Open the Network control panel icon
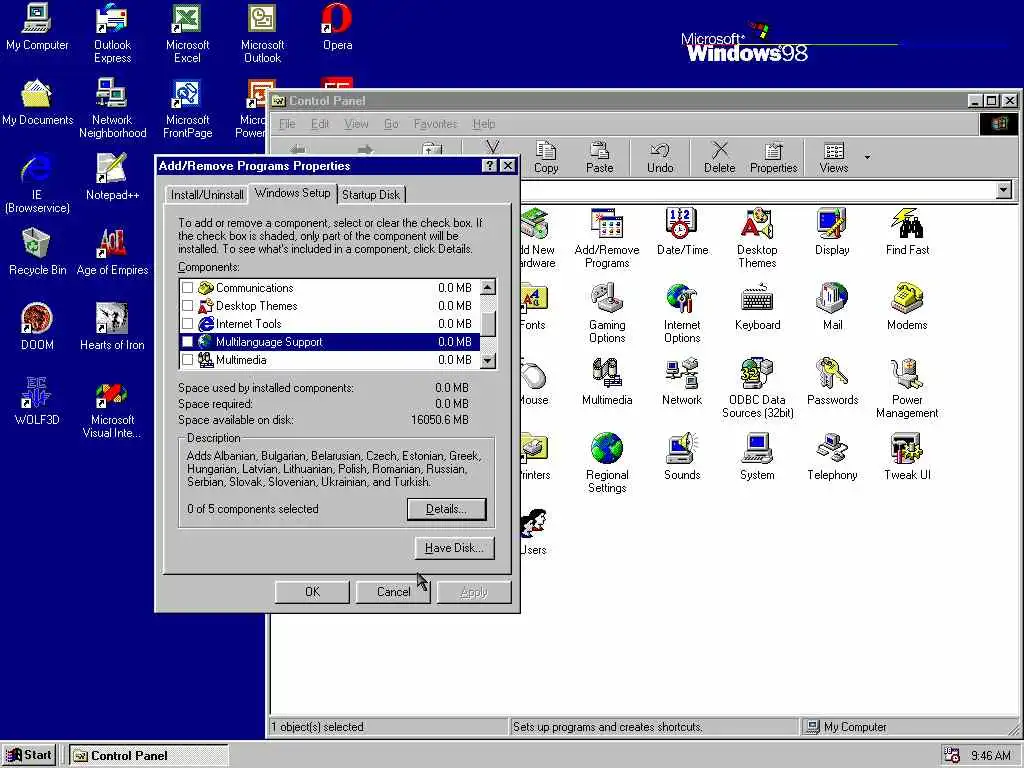The height and width of the screenshot is (768, 1024). [682, 383]
